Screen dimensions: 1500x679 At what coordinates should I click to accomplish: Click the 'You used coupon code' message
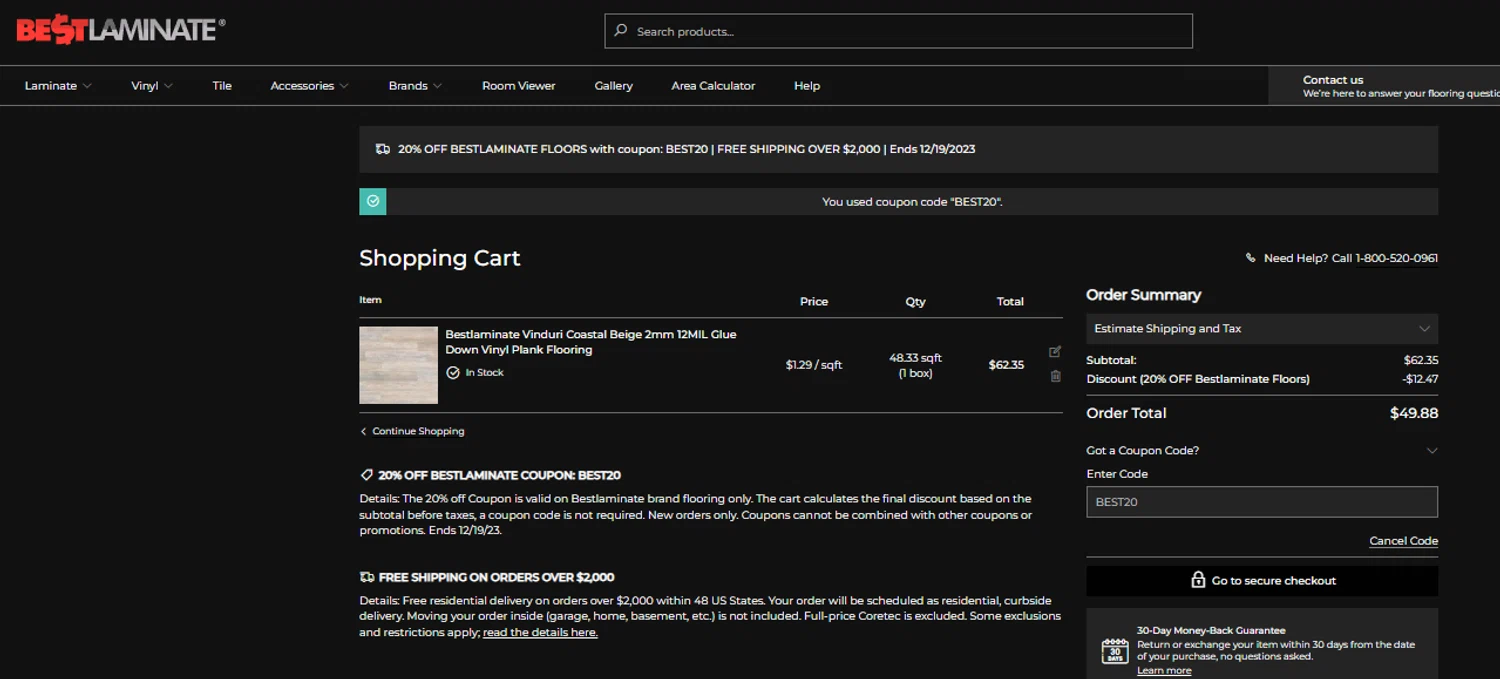pyautogui.click(x=912, y=202)
